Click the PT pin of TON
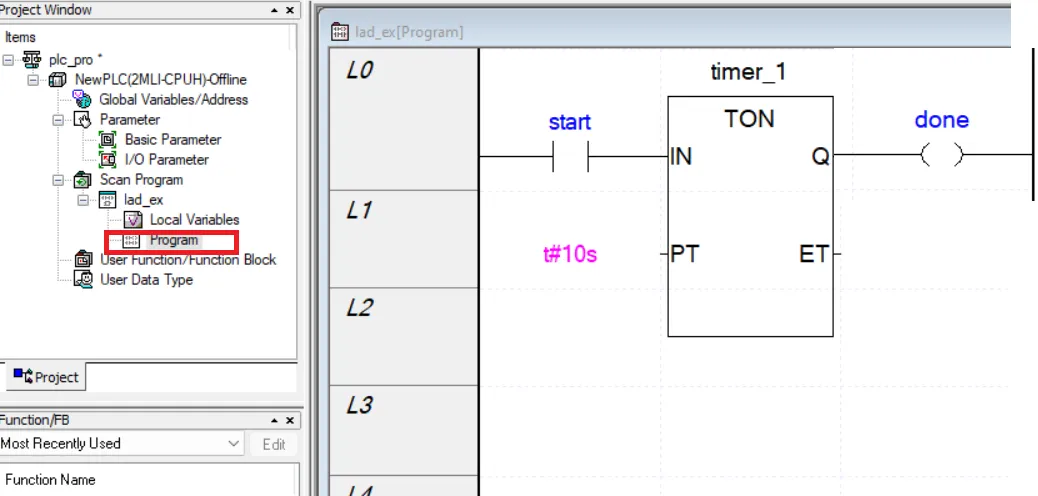 pos(685,254)
